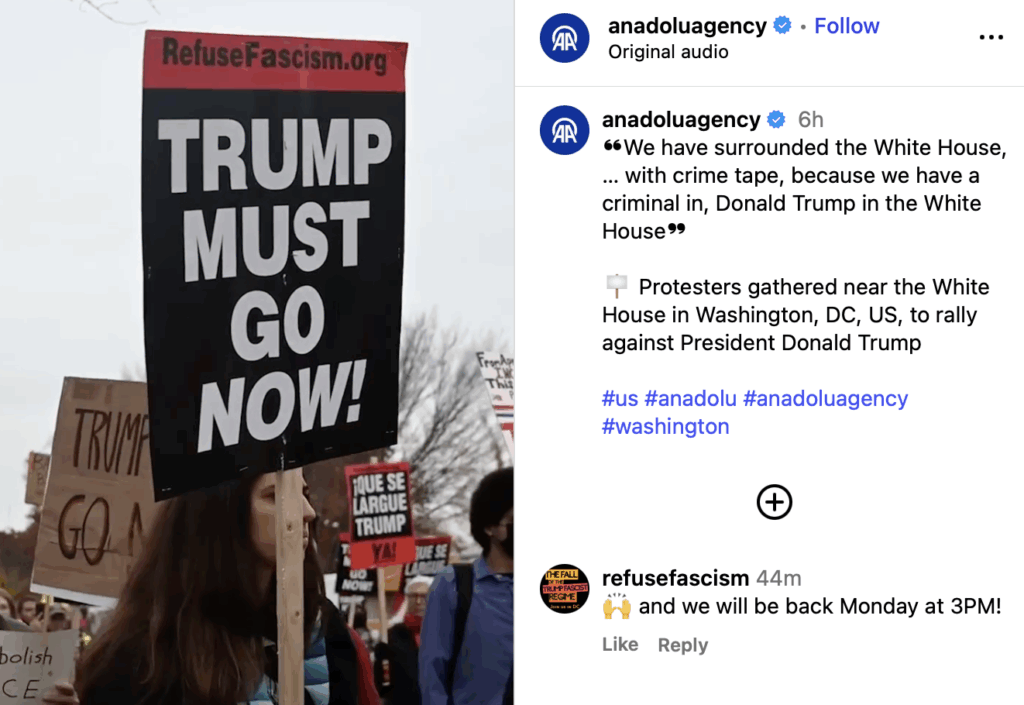Click anadoluagency avatar beside the caption

pos(564,131)
